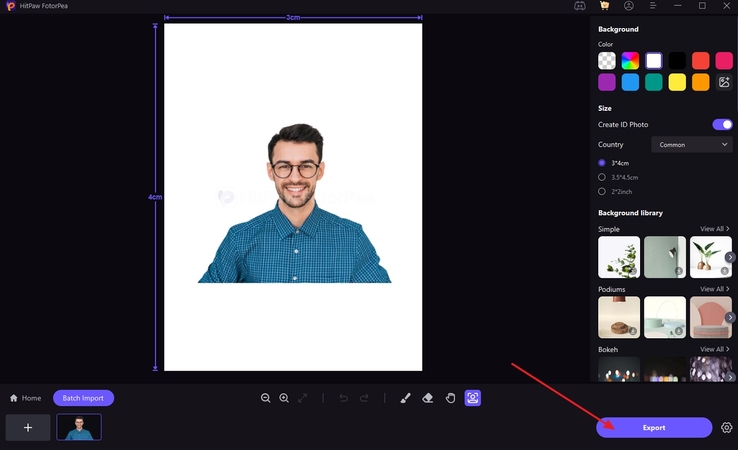View all Simple backgrounds
This screenshot has width=738, height=450.
[x=714, y=229]
